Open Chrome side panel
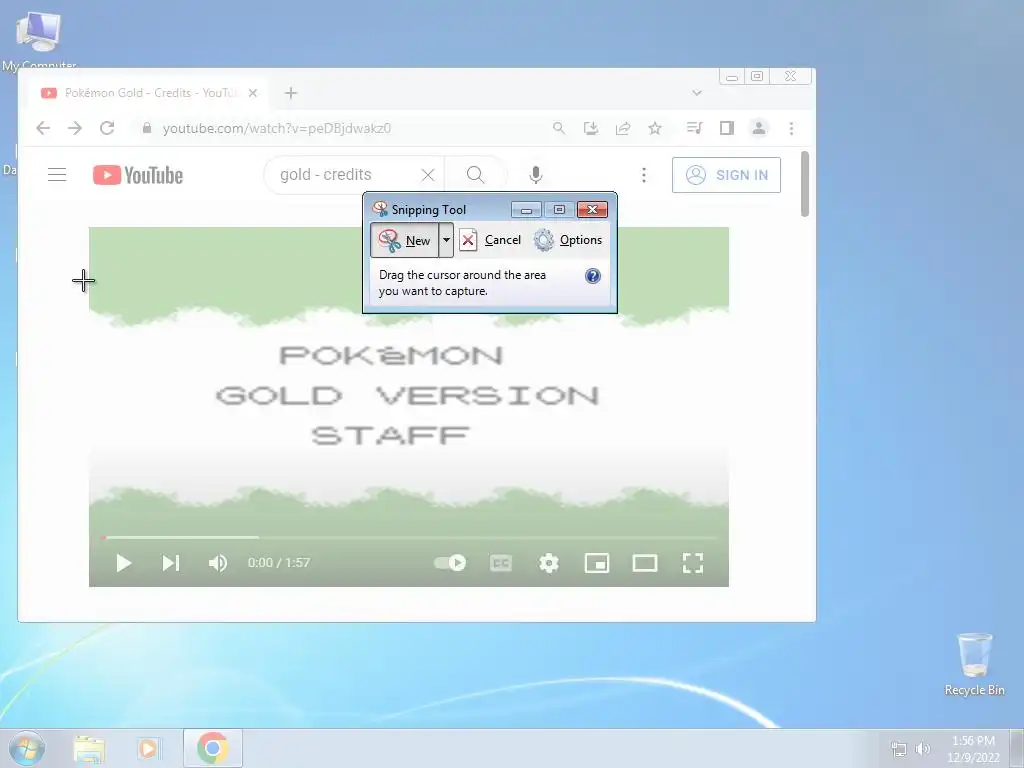The width and height of the screenshot is (1024, 768). (727, 128)
